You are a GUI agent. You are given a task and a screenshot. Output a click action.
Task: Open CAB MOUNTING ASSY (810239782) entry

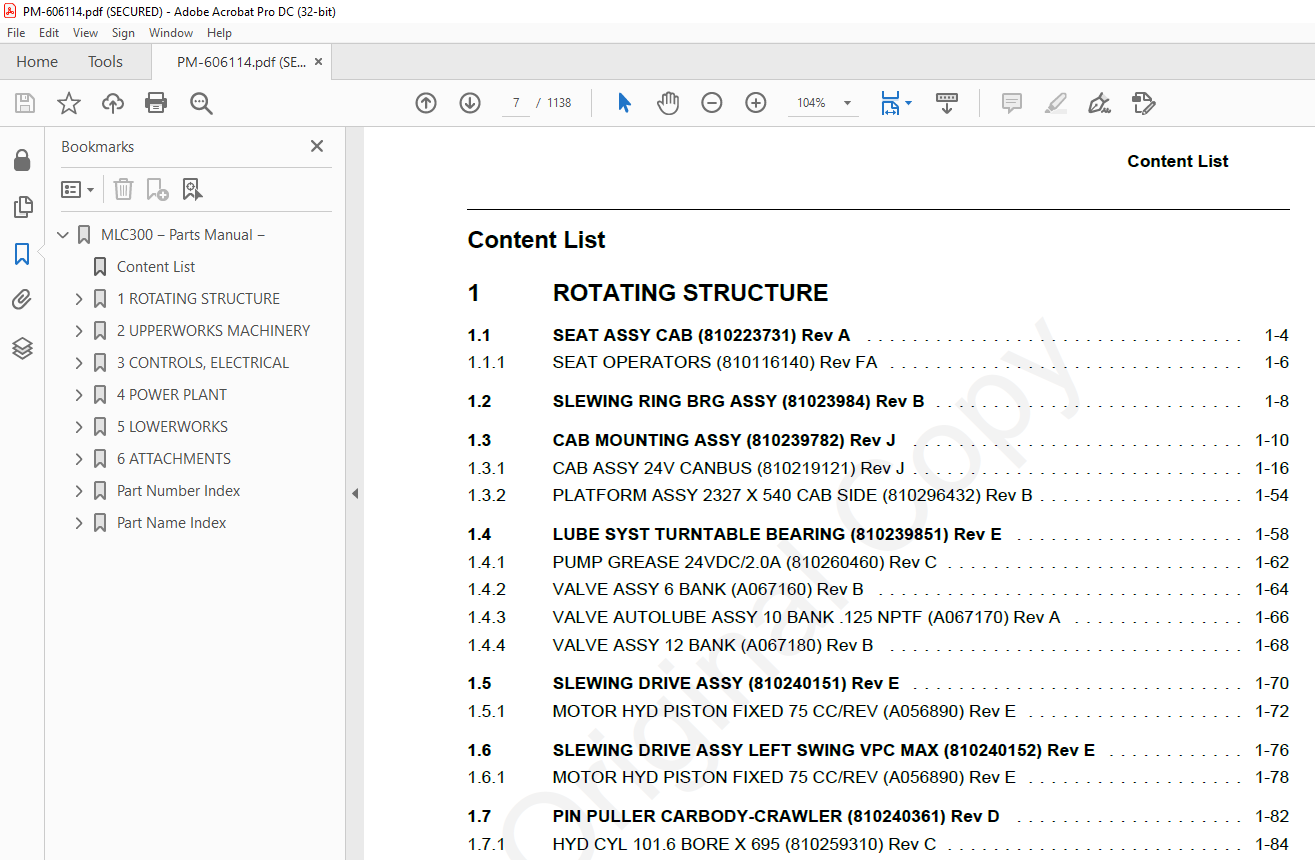(724, 440)
